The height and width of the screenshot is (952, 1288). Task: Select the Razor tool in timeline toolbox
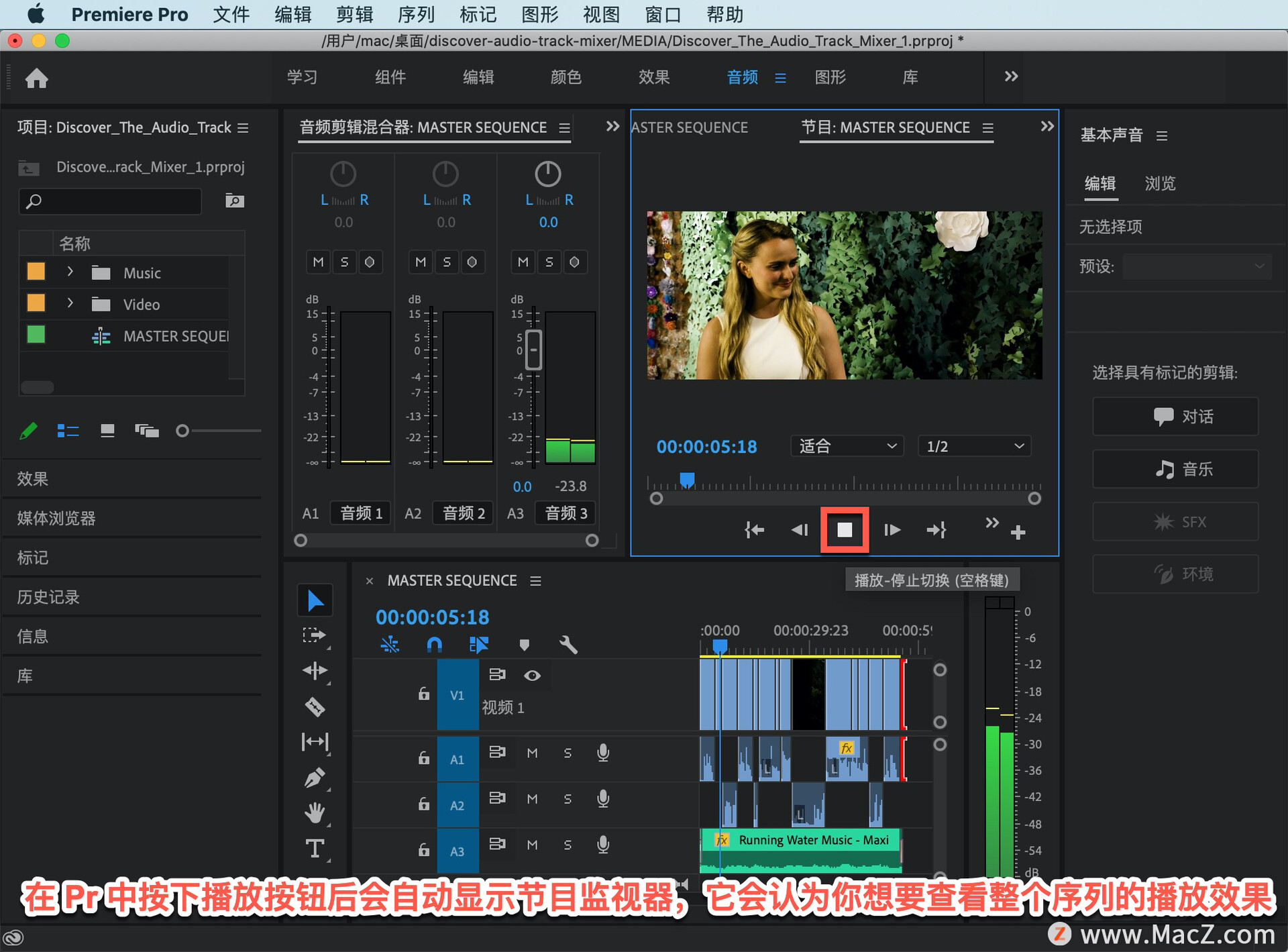pos(315,706)
